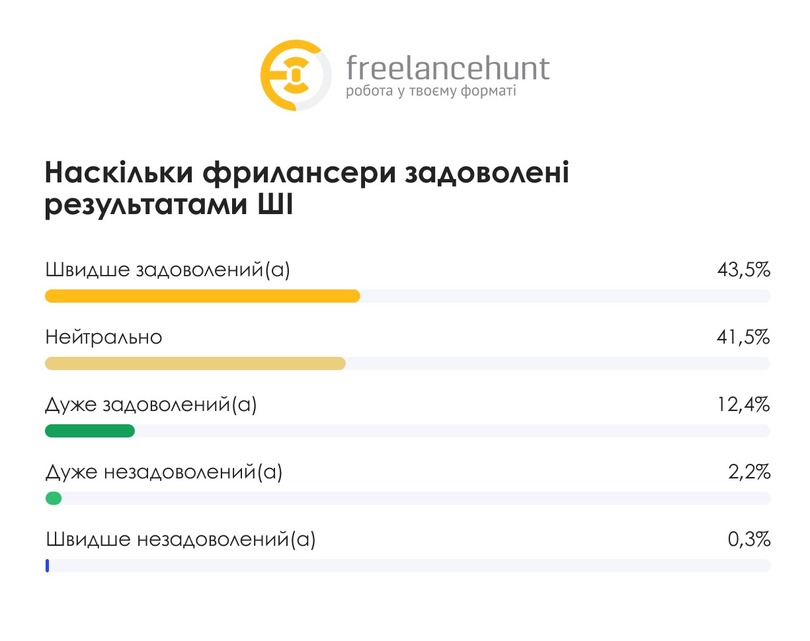Click the freelancehunt brand name text
The height and width of the screenshot is (641, 810).
pos(448,68)
